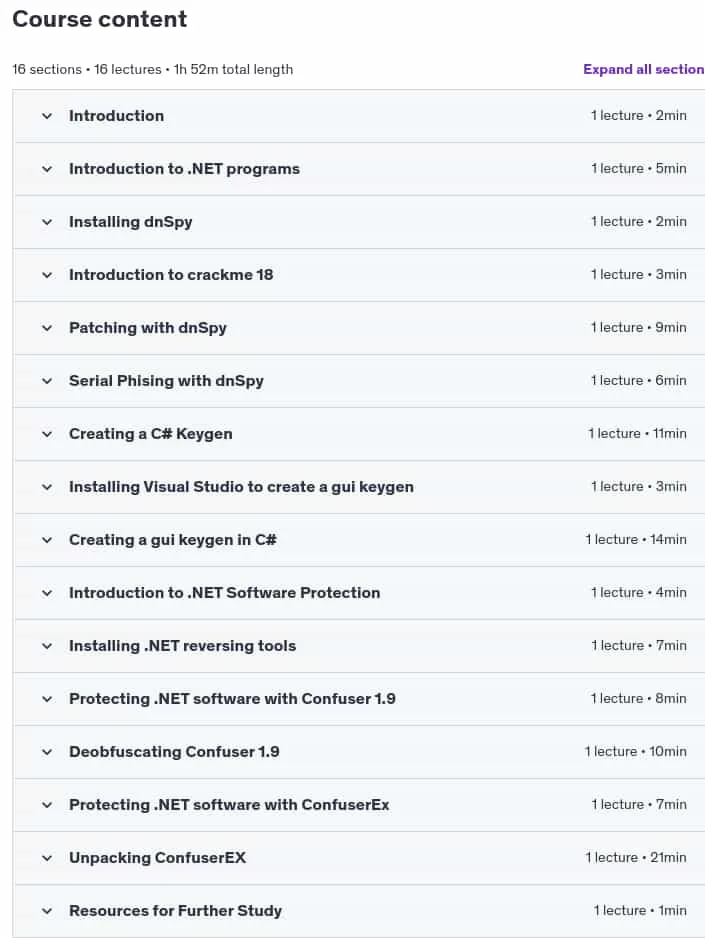Expand chevron next to Deobfuscating Confuser 1.9

(x=47, y=752)
